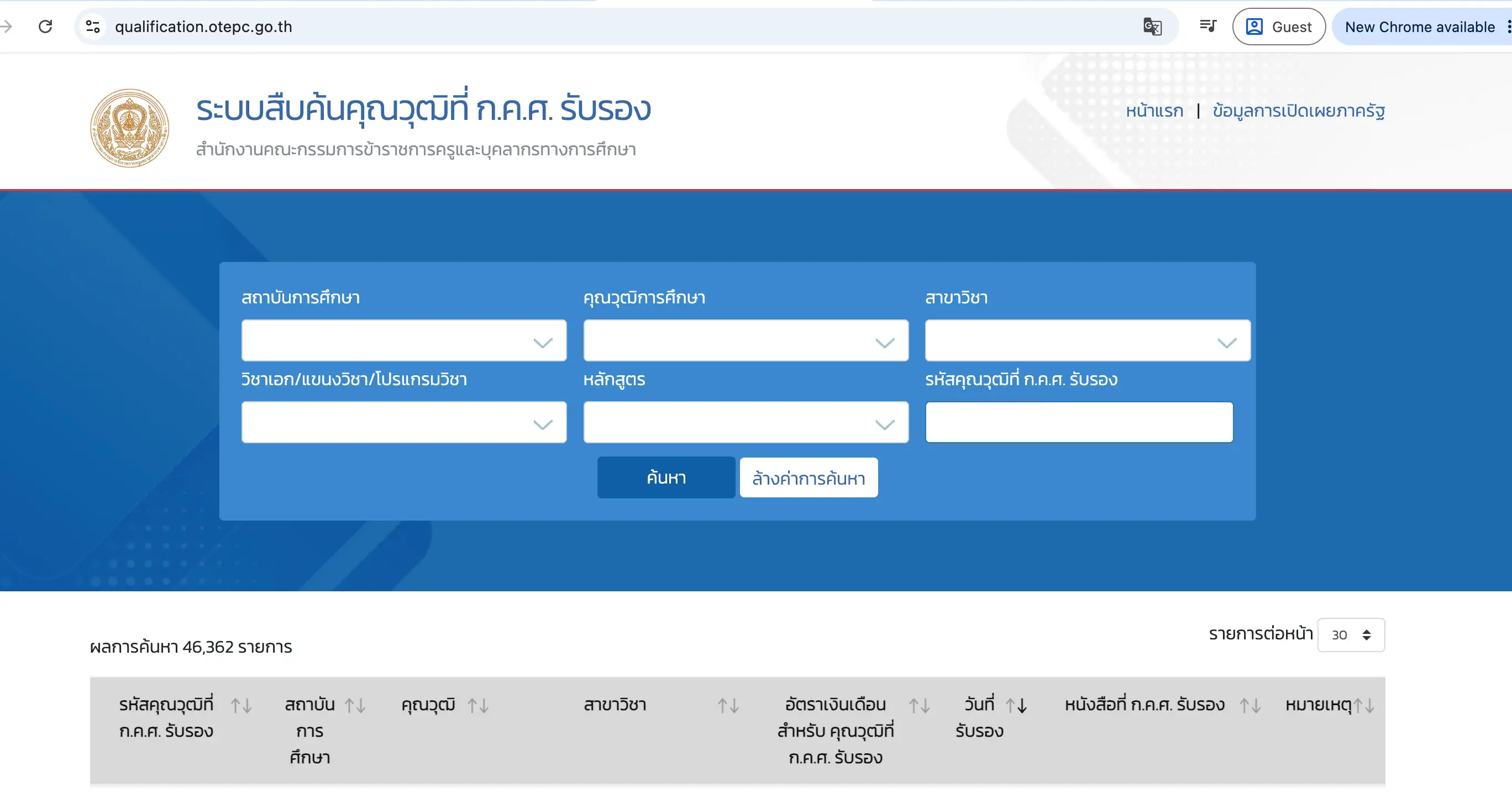Click the forward navigation arrow
The height and width of the screenshot is (798, 1512).
point(6,27)
